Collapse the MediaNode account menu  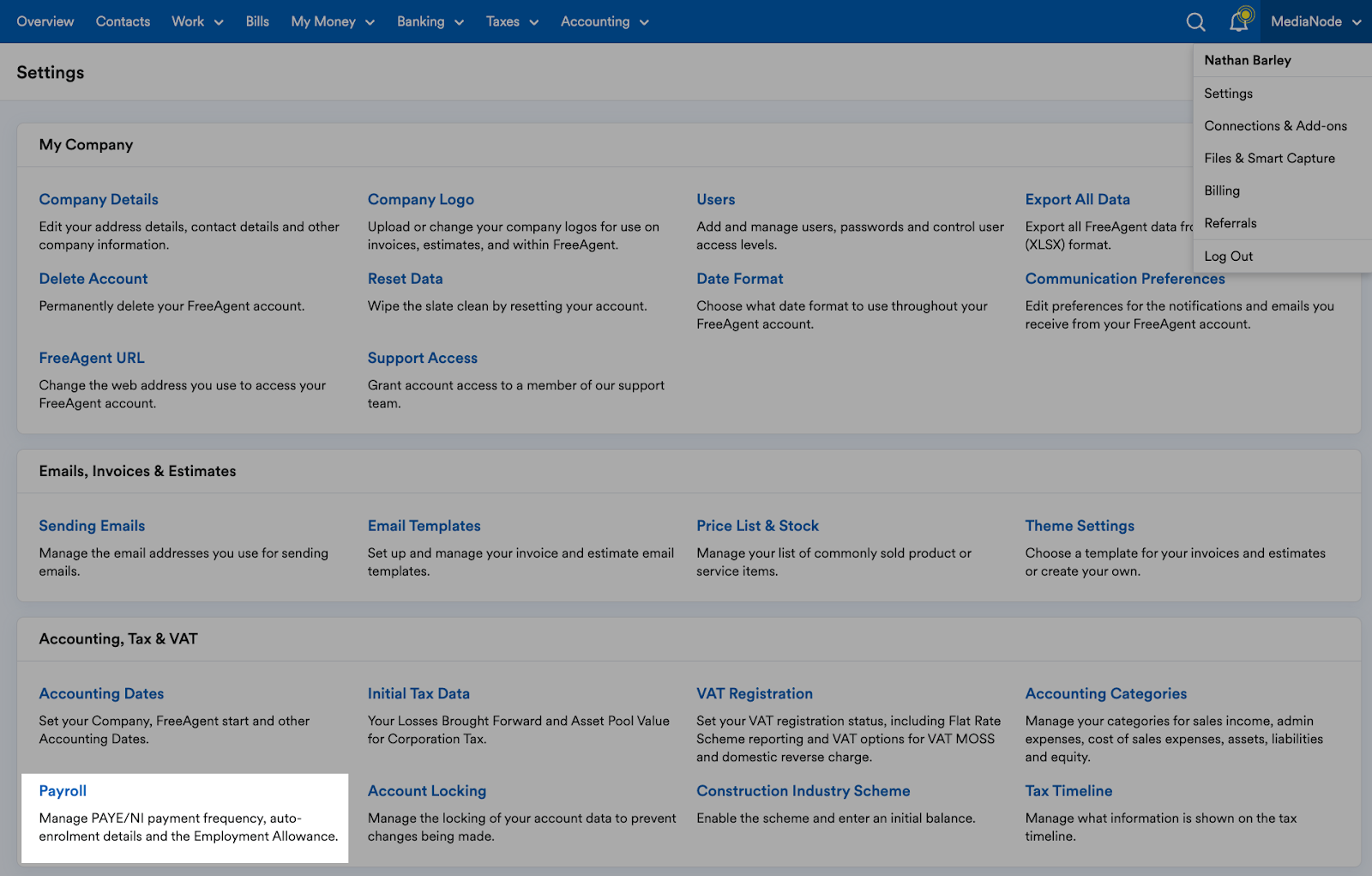pos(1316,21)
